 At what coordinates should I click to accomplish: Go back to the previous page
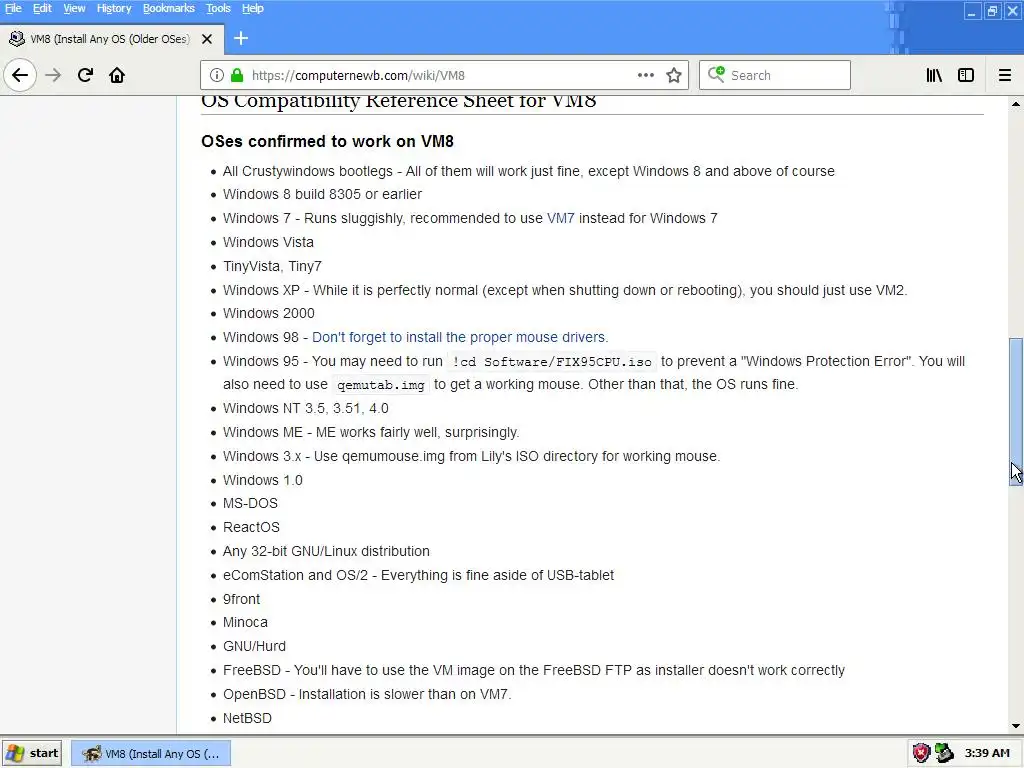point(20,75)
